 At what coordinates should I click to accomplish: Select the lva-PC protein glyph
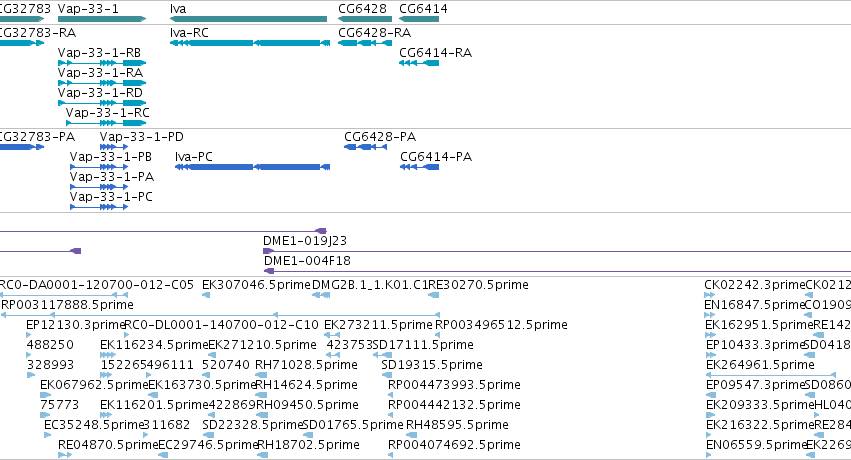(x=252, y=167)
